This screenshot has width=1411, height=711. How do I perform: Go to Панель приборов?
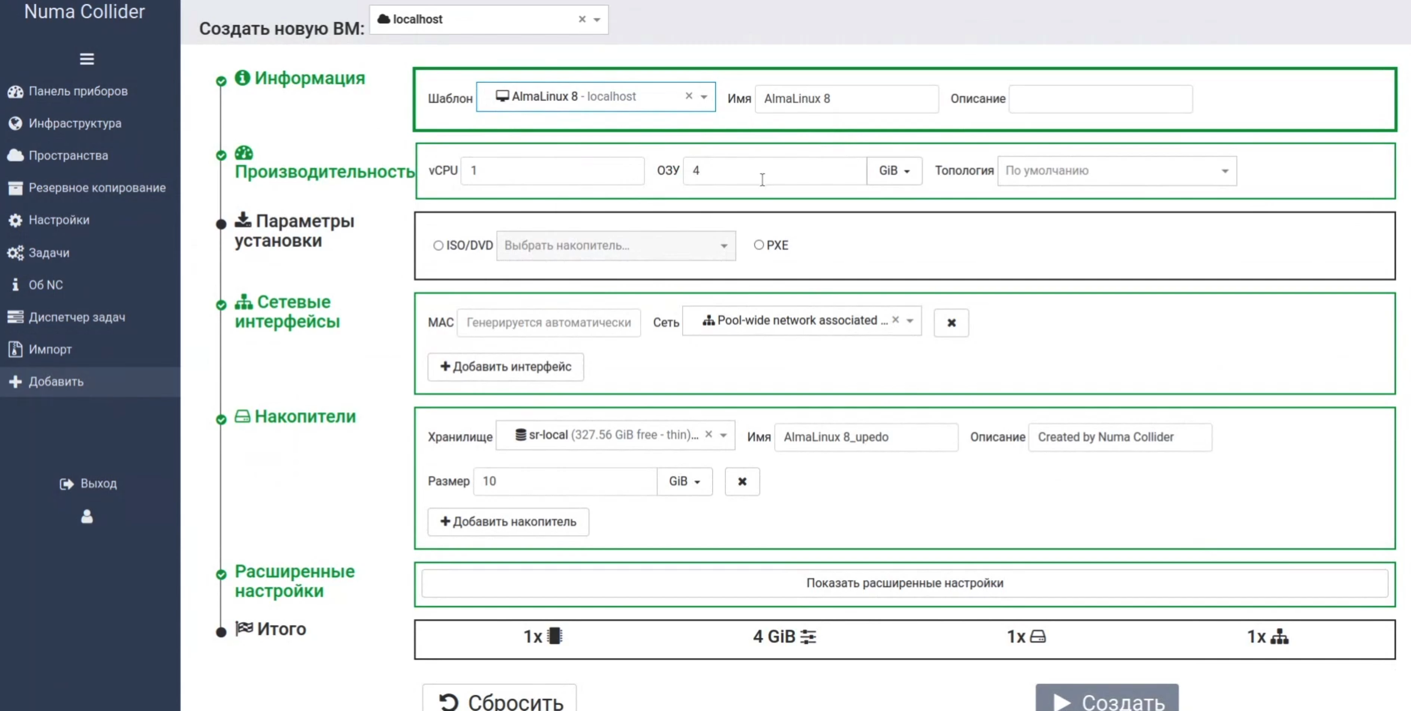pyautogui.click(x=78, y=91)
